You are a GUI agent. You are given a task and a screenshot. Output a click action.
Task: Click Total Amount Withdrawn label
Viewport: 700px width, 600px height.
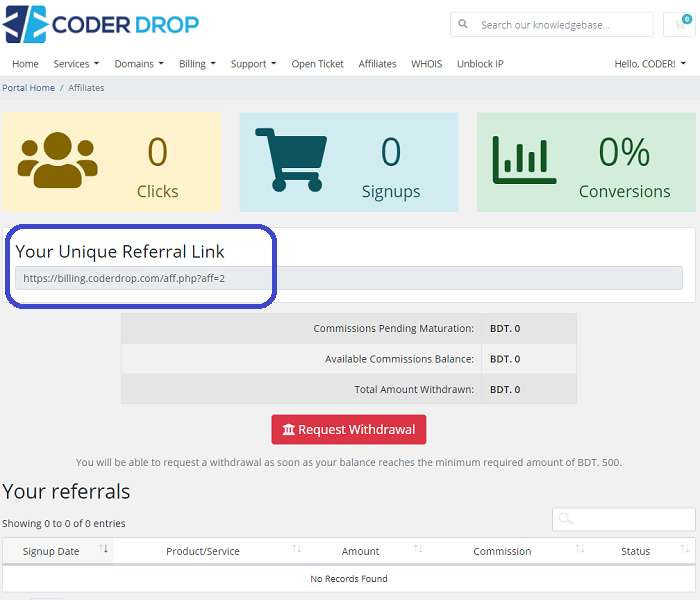coord(414,389)
